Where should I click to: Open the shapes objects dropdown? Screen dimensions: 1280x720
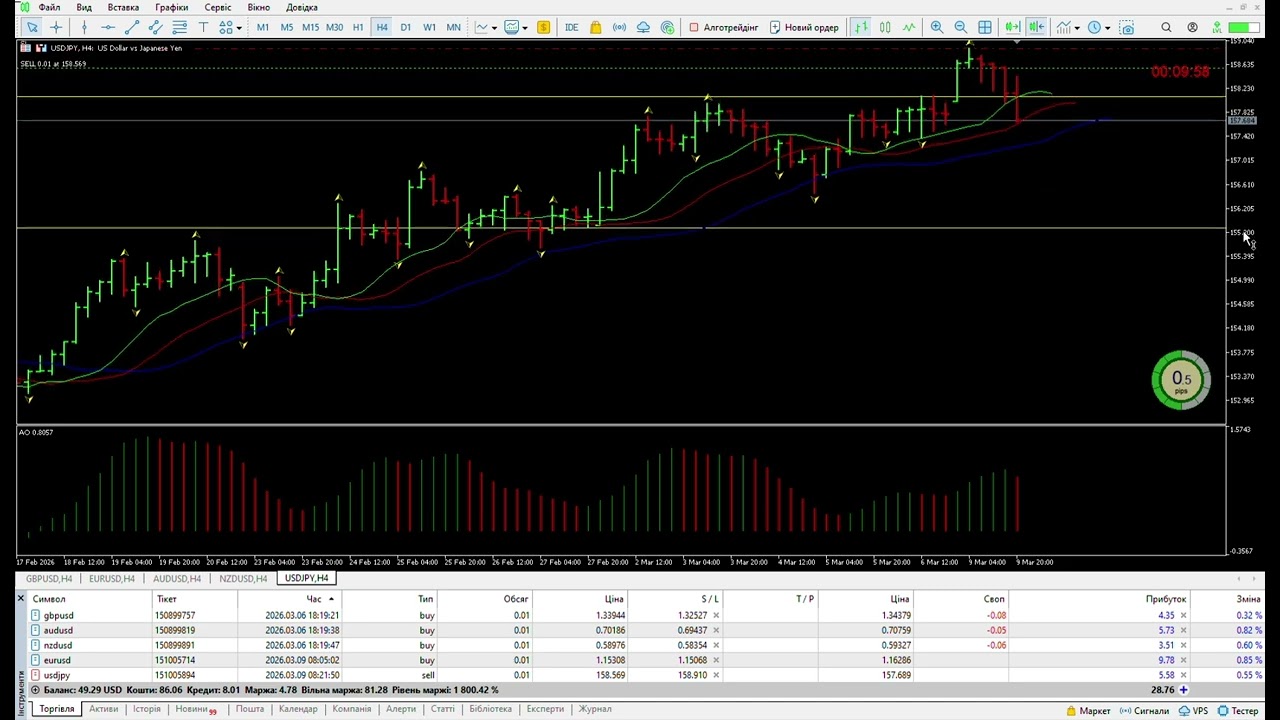pyautogui.click(x=230, y=27)
